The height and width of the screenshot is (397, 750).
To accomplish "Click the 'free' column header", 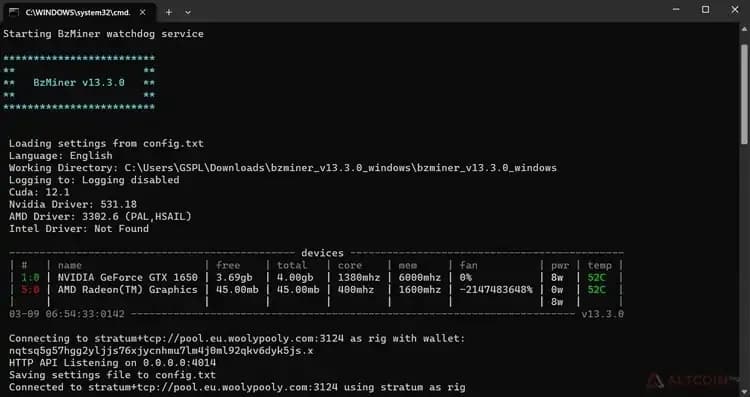I will [x=228, y=265].
